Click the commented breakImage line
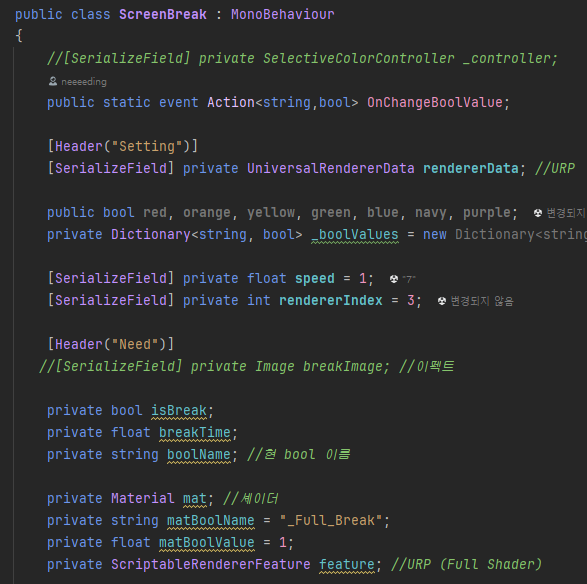The height and width of the screenshot is (584, 587). pyautogui.click(x=246, y=366)
